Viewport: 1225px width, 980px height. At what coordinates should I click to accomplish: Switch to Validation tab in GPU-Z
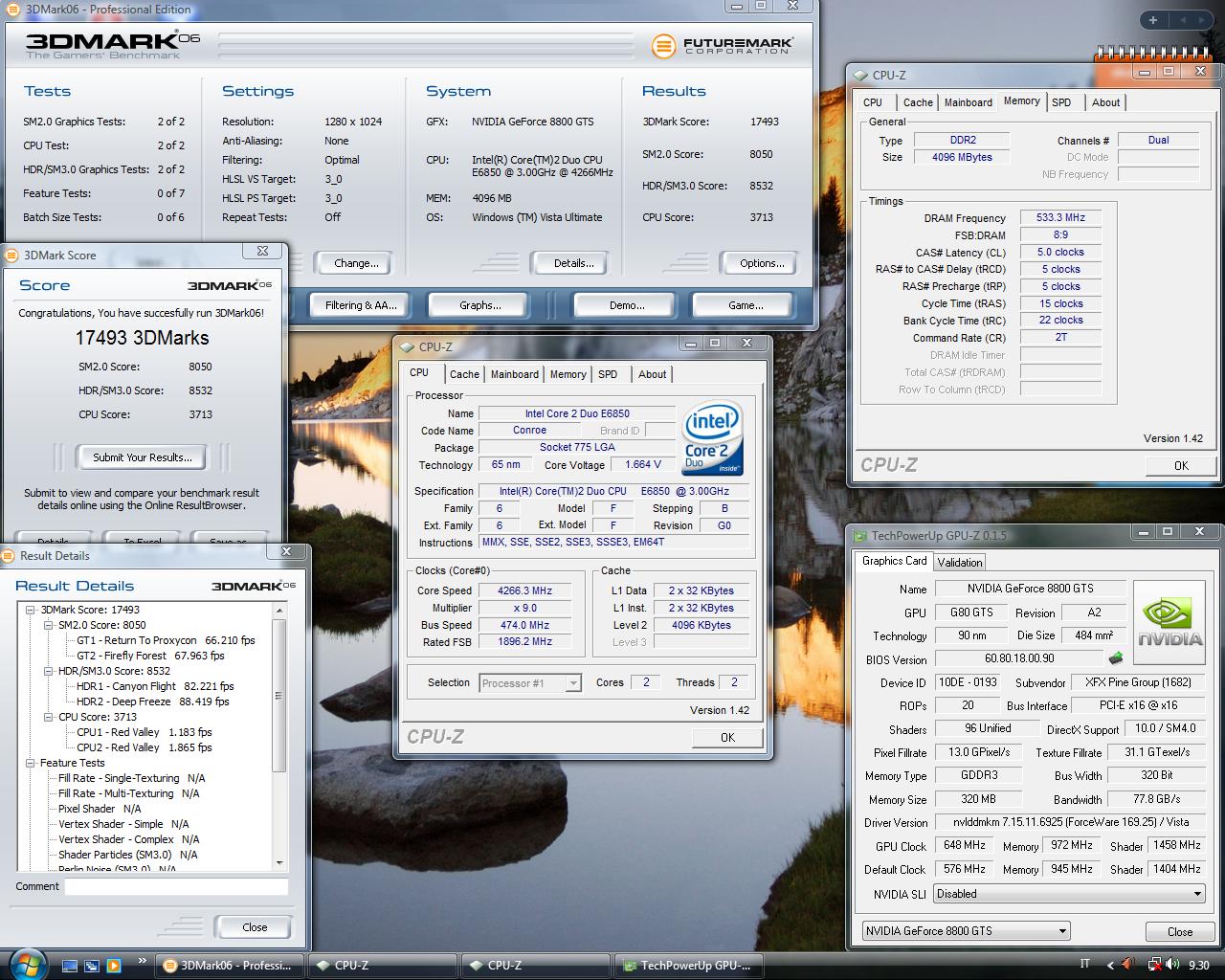coord(960,562)
